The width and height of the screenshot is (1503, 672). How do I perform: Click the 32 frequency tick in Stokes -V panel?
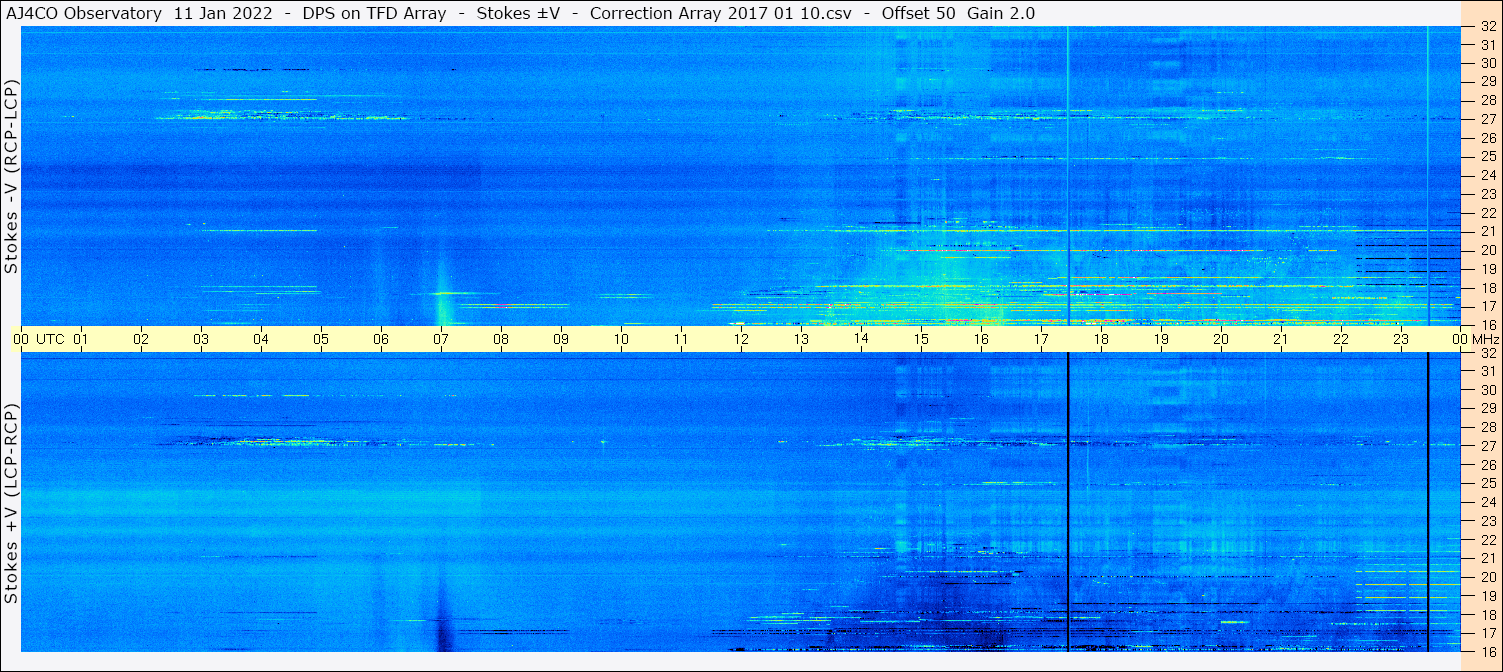point(1487,26)
